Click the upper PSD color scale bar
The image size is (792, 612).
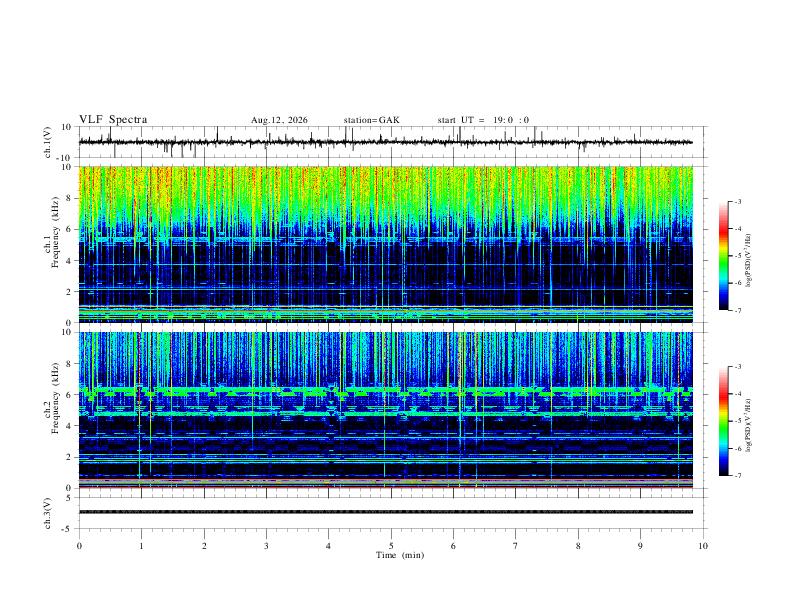tap(724, 256)
